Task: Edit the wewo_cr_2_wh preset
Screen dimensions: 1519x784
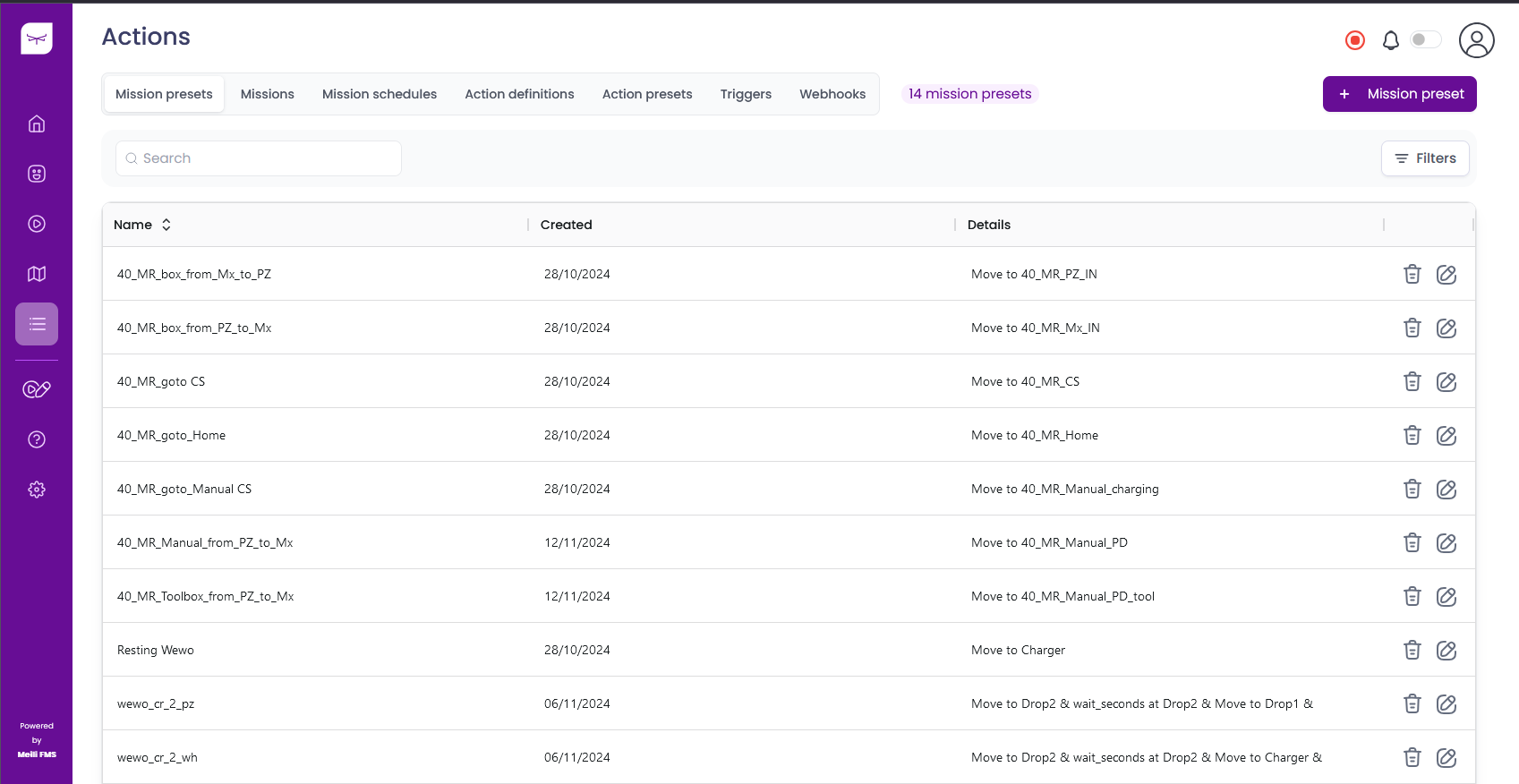Action: tap(1446, 757)
